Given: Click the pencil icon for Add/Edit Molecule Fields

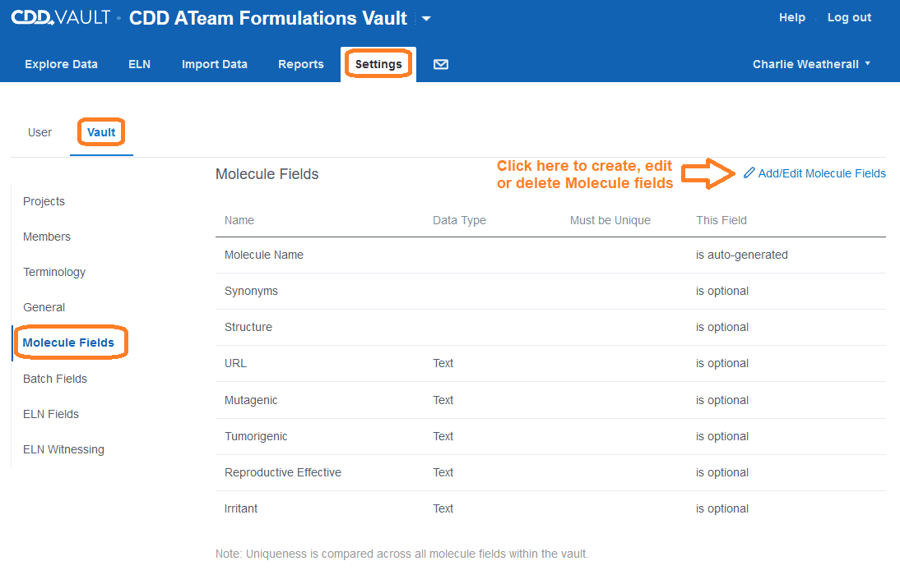Looking at the screenshot, I should pos(748,173).
